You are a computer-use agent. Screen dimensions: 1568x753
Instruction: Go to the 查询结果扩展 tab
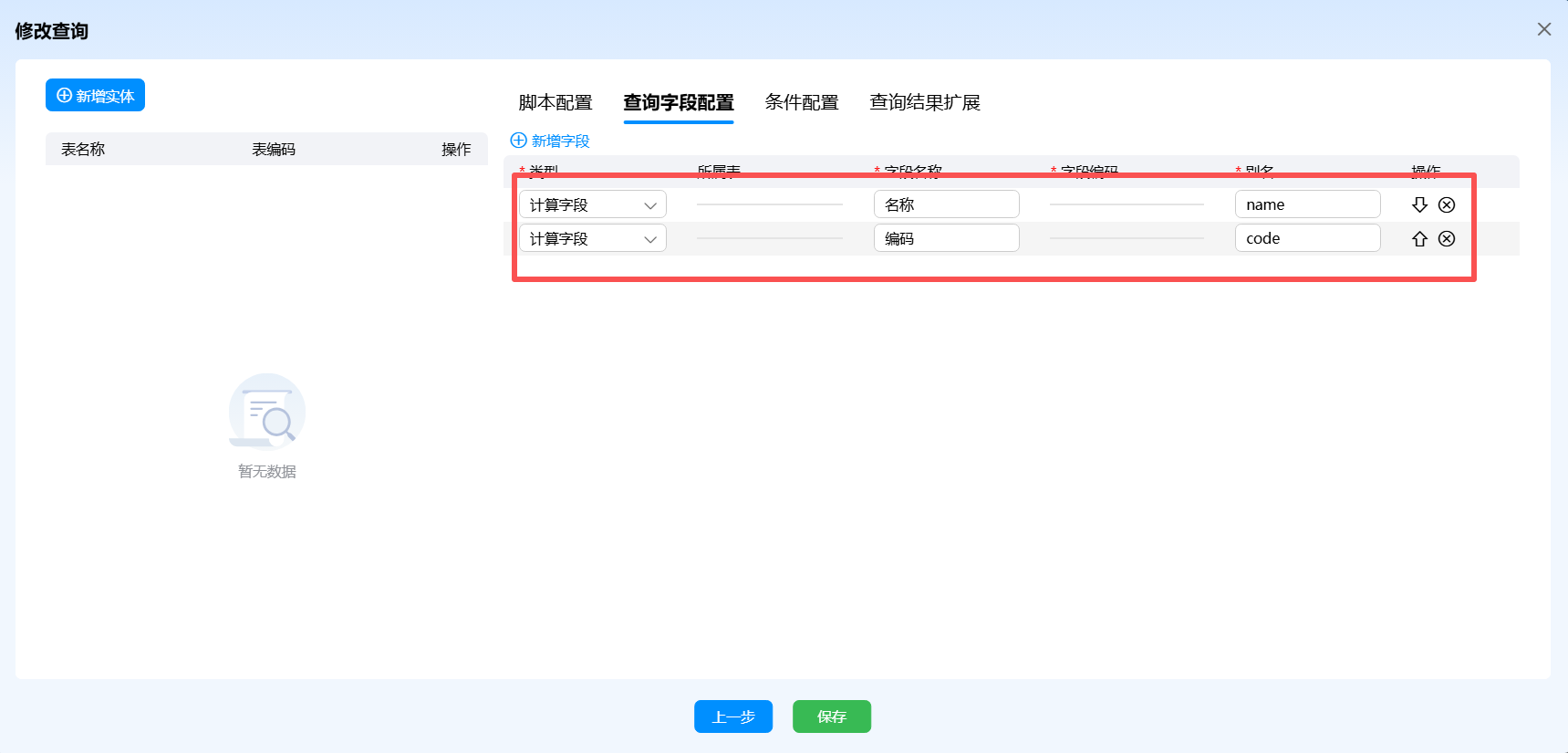[924, 103]
